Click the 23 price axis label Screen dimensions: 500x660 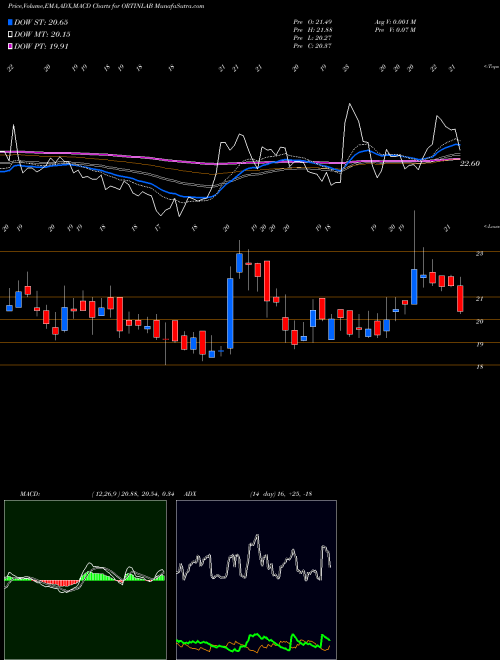(479, 254)
